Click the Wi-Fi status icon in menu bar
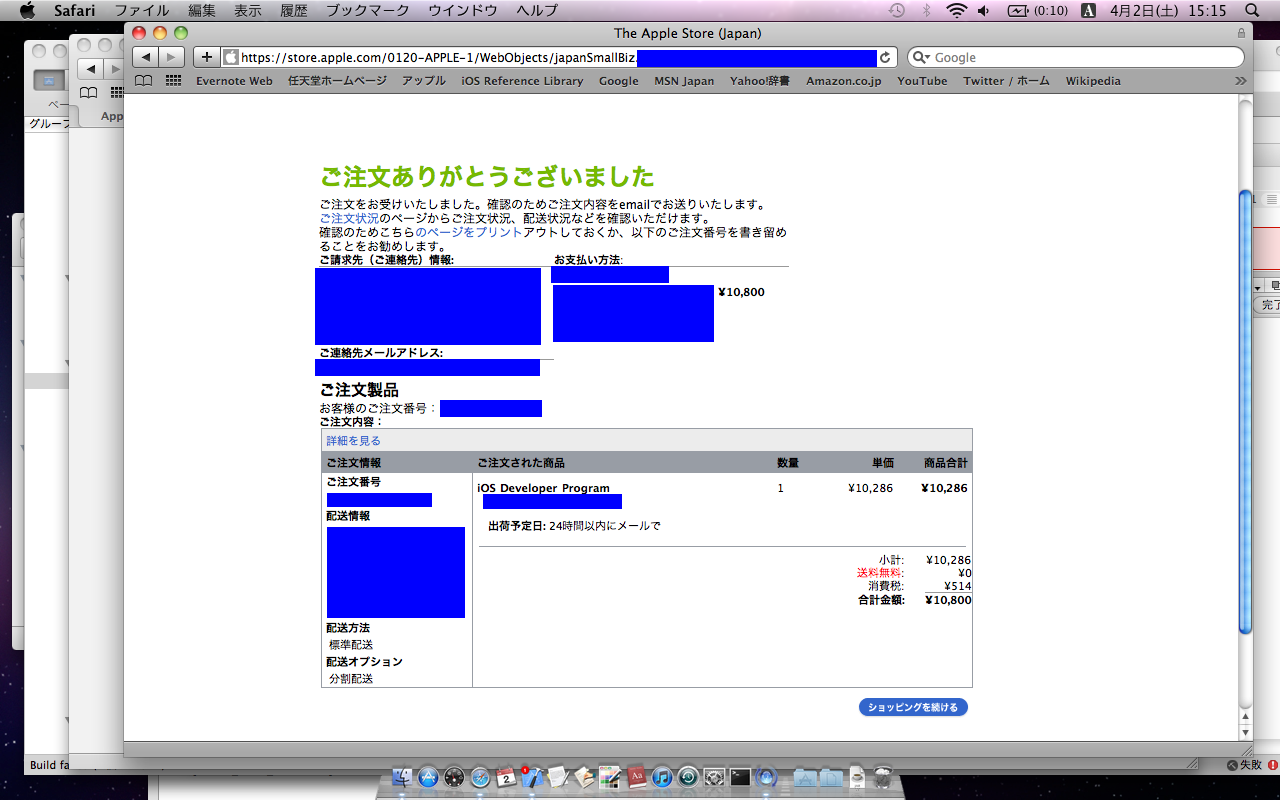 click(957, 10)
